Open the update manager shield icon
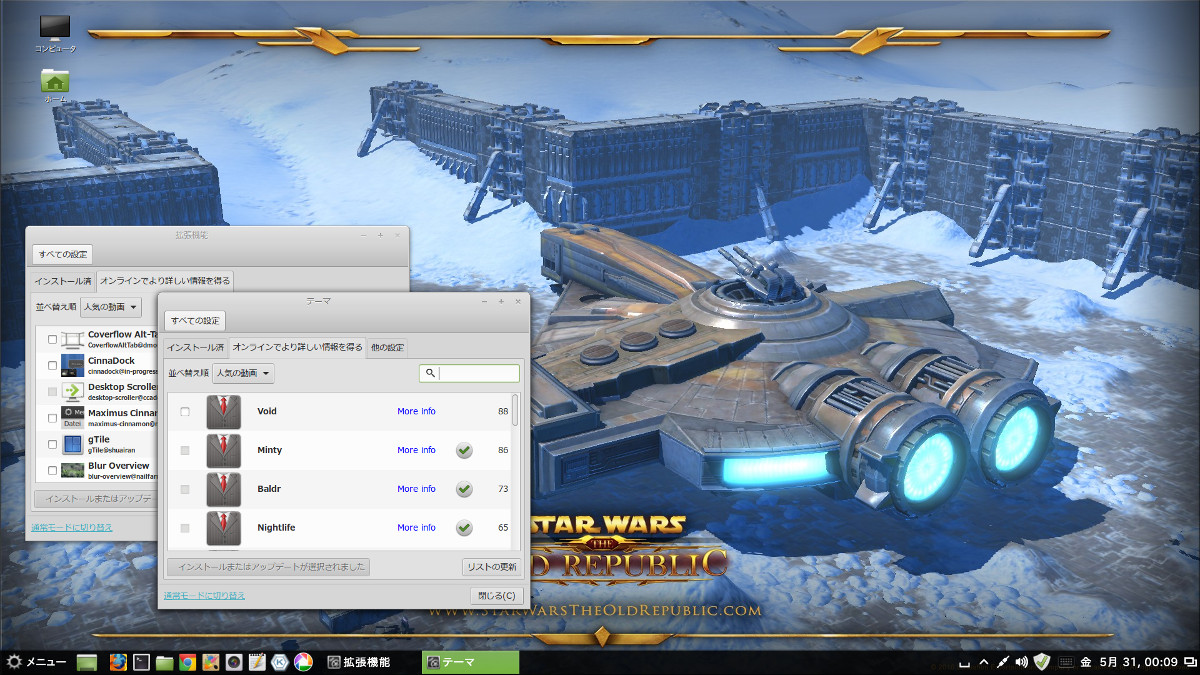Screen dimensions: 1200x675 (1041, 662)
